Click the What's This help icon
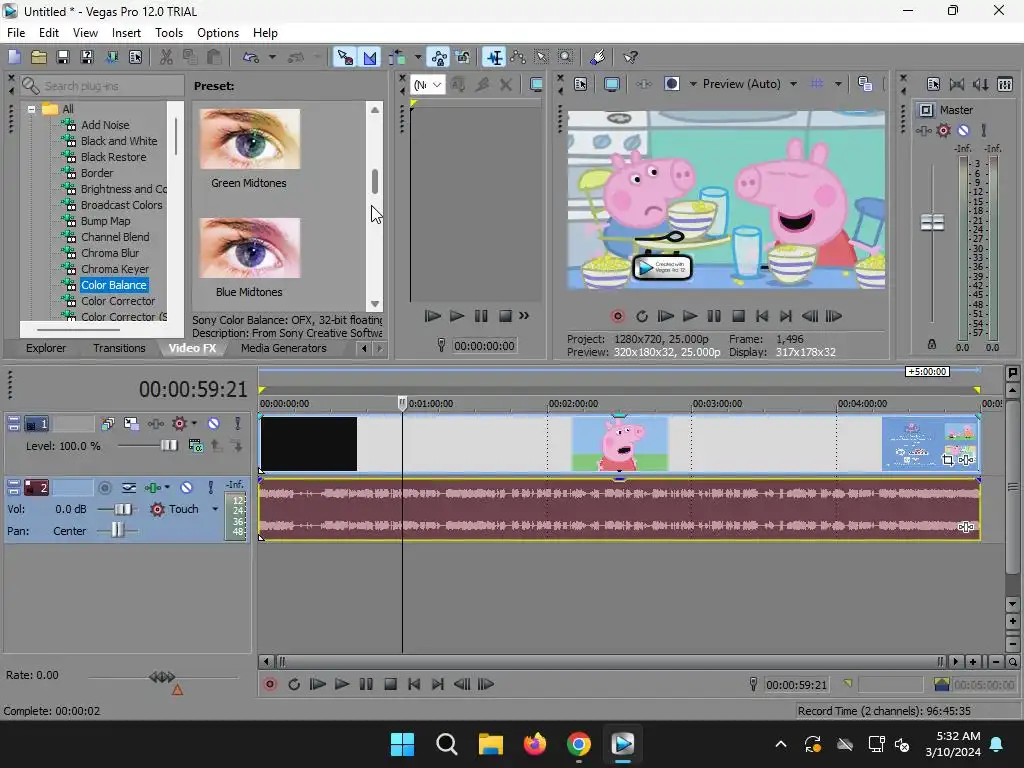Screen dimensions: 1024x768 pos(630,57)
